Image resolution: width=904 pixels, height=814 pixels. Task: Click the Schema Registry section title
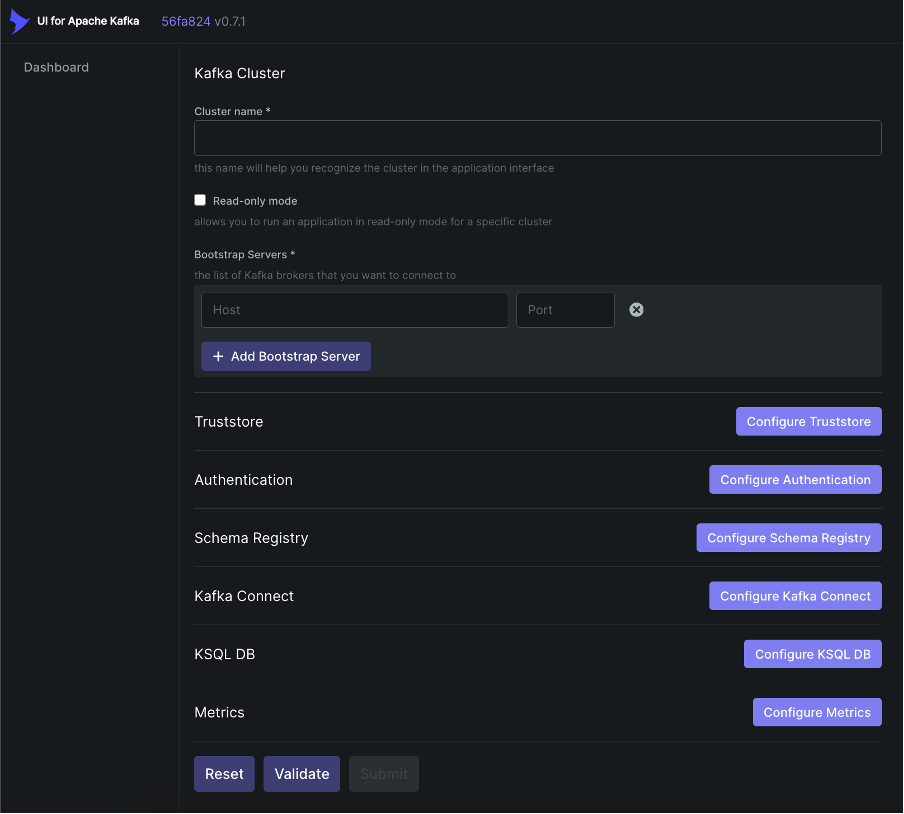(251, 538)
